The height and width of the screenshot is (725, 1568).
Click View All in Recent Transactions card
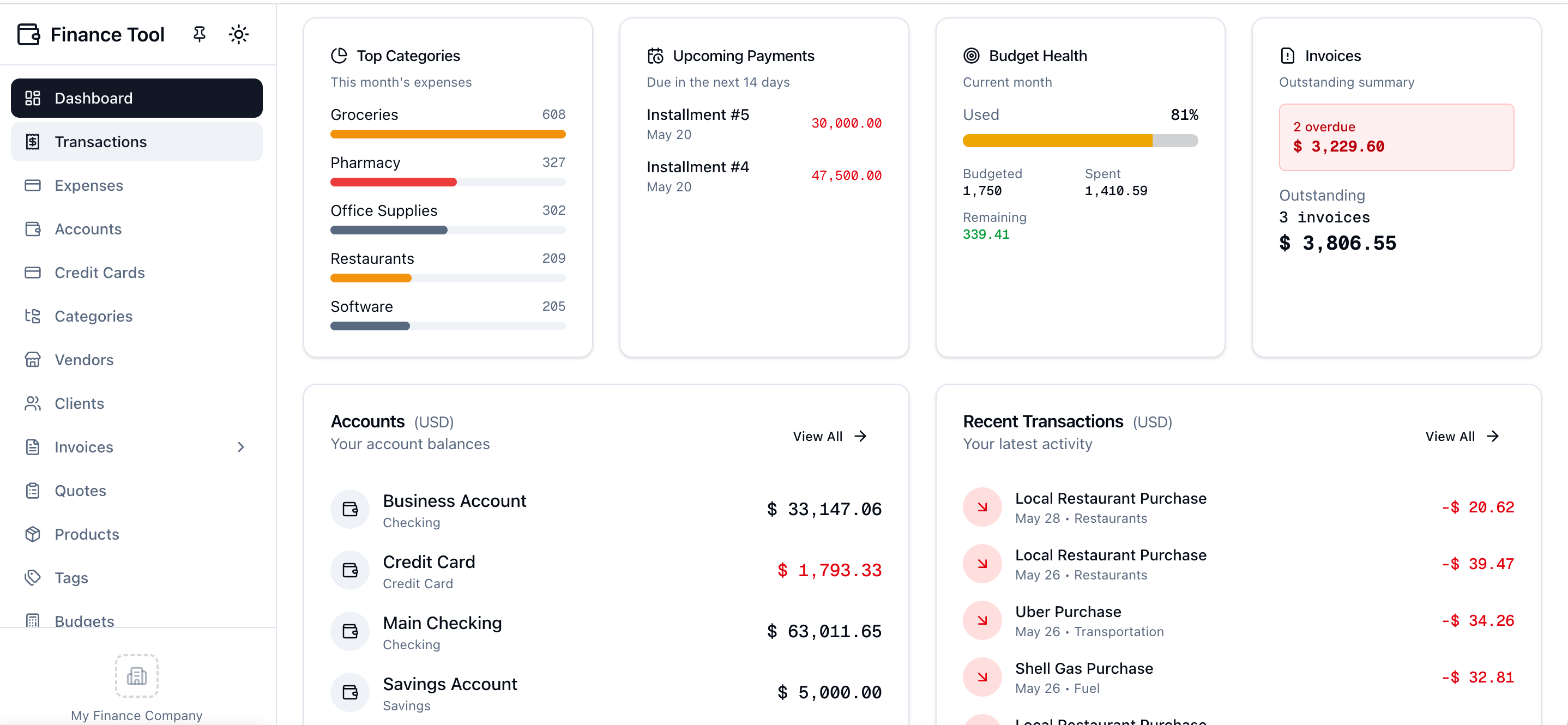click(x=1463, y=437)
